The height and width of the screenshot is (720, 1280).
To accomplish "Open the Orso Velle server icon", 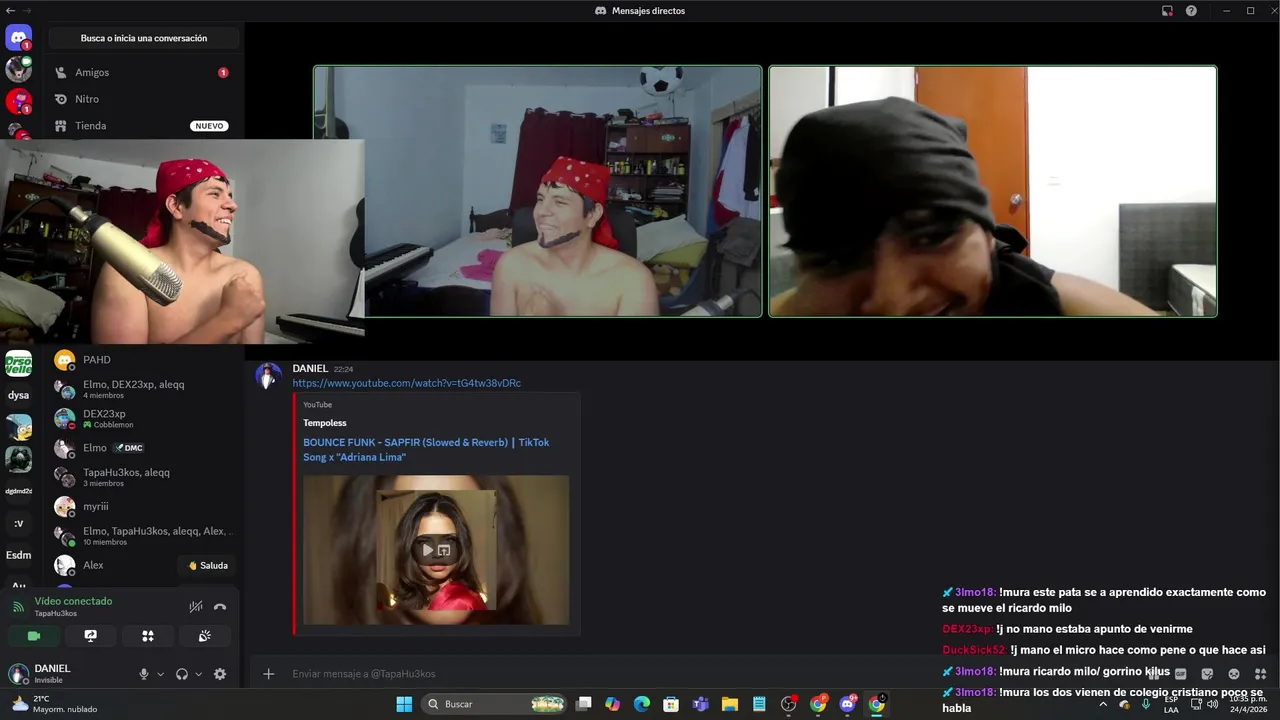I will (18, 363).
